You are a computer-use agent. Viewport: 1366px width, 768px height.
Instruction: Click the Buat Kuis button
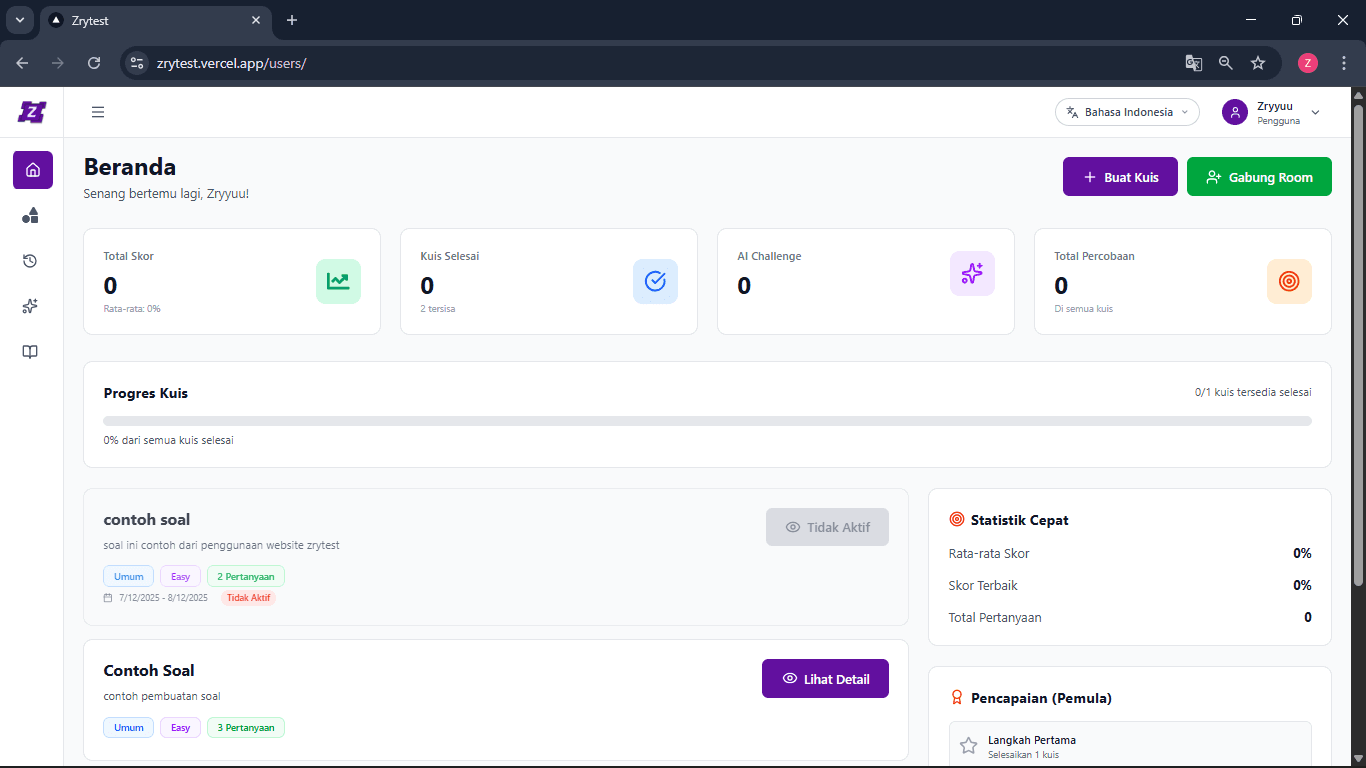click(1120, 177)
